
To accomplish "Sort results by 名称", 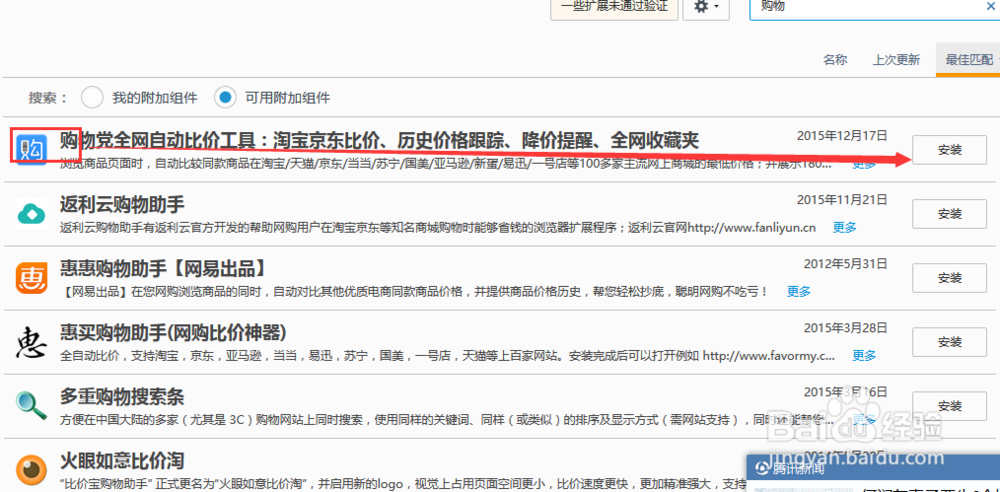I will pyautogui.click(x=835, y=60).
